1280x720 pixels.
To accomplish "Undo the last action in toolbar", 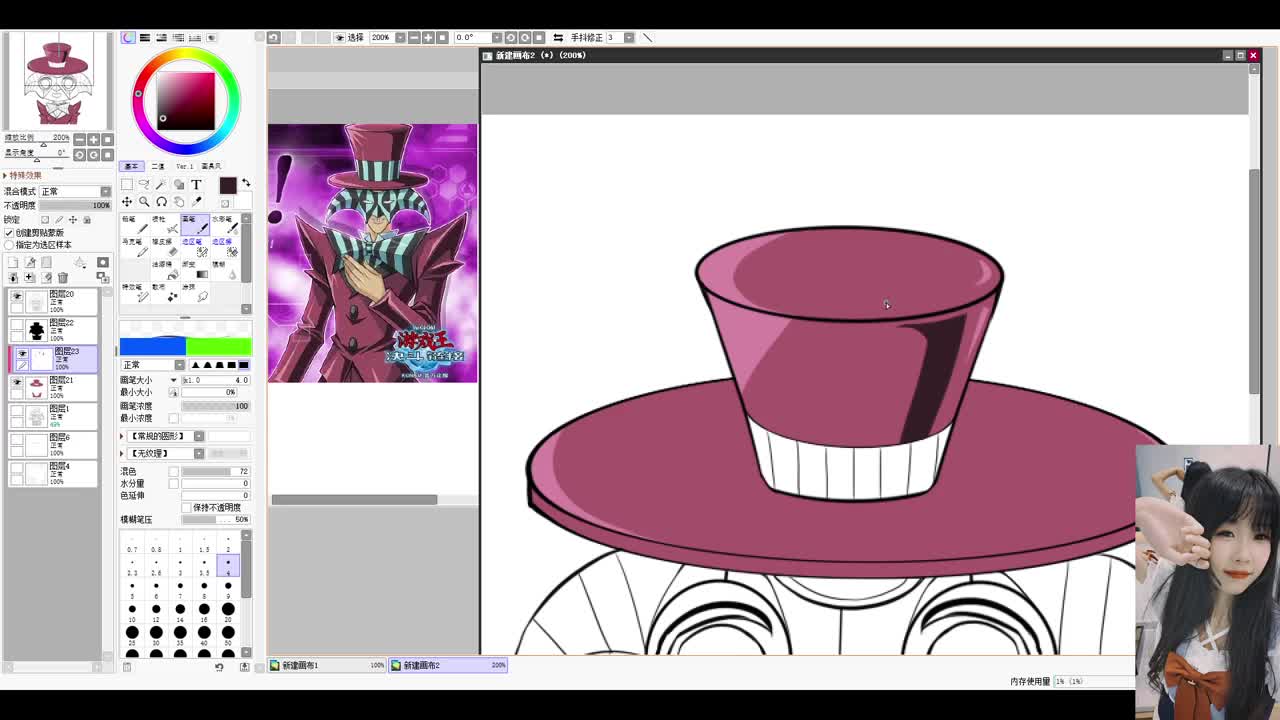I will (x=274, y=37).
